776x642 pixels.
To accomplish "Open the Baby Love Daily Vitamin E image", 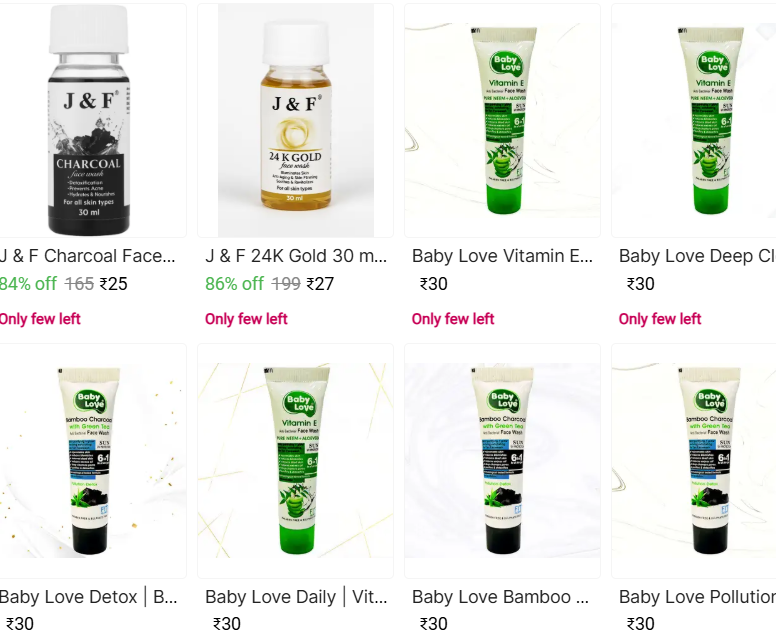I will pyautogui.click(x=295, y=460).
